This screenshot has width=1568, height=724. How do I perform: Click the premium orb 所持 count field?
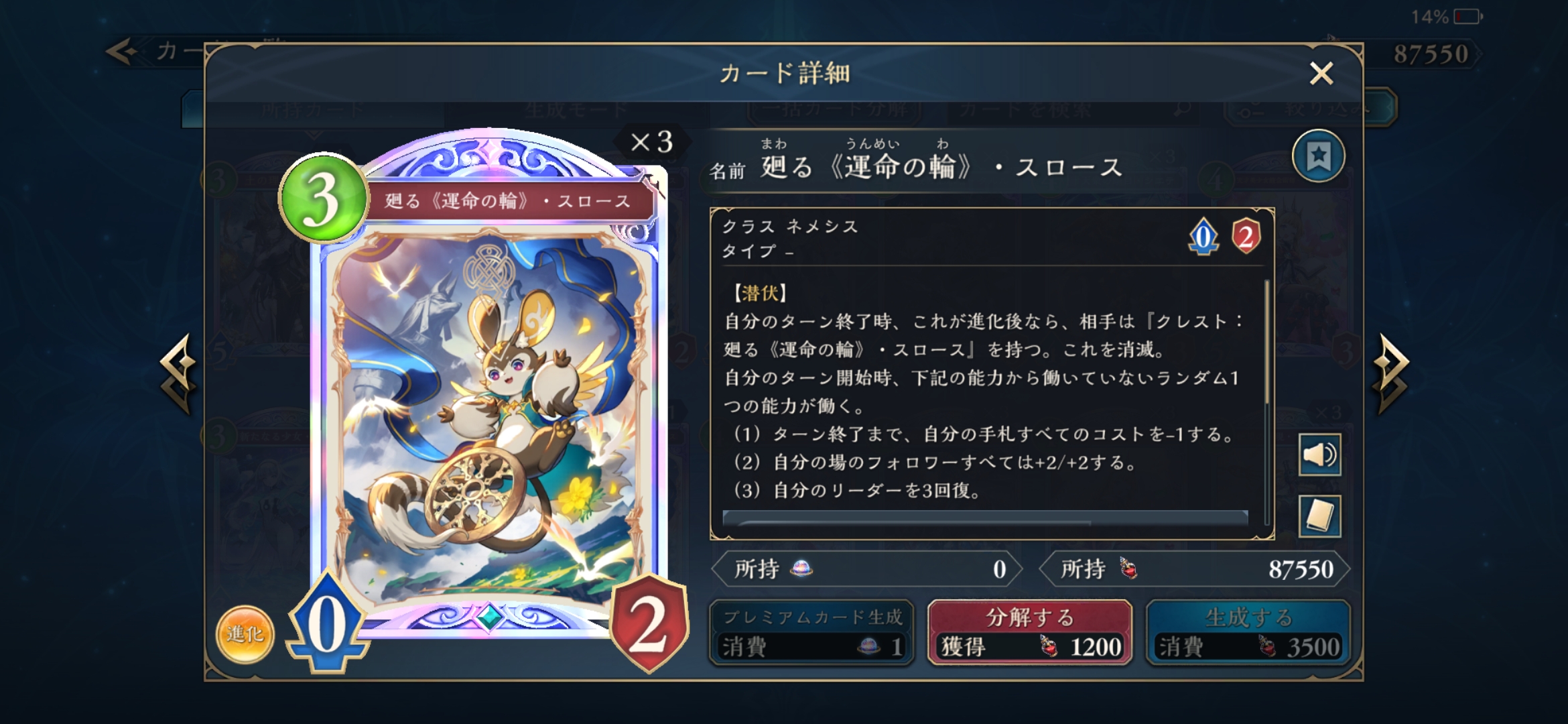[866, 569]
